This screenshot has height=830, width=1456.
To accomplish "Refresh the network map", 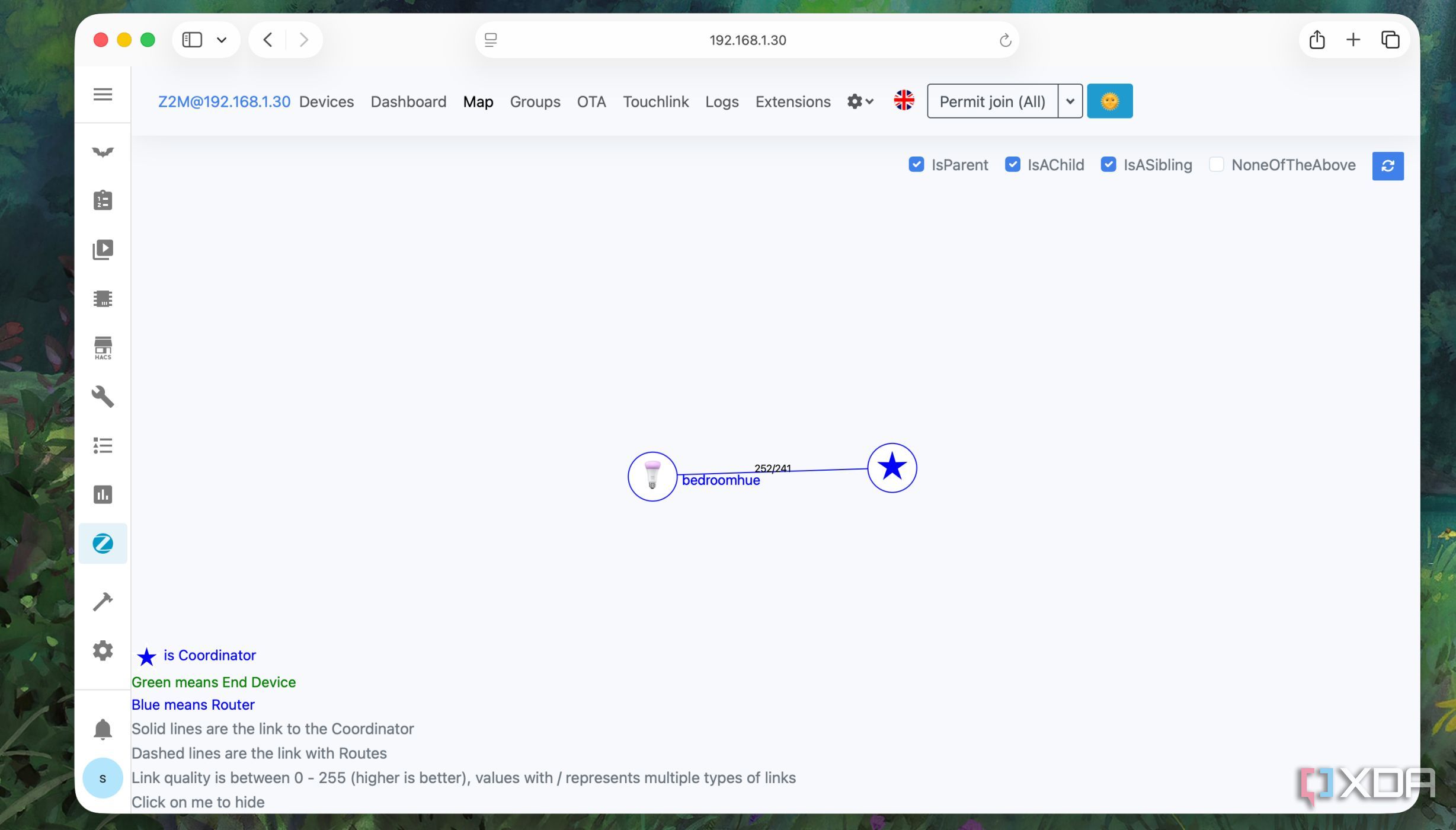I will [x=1388, y=165].
